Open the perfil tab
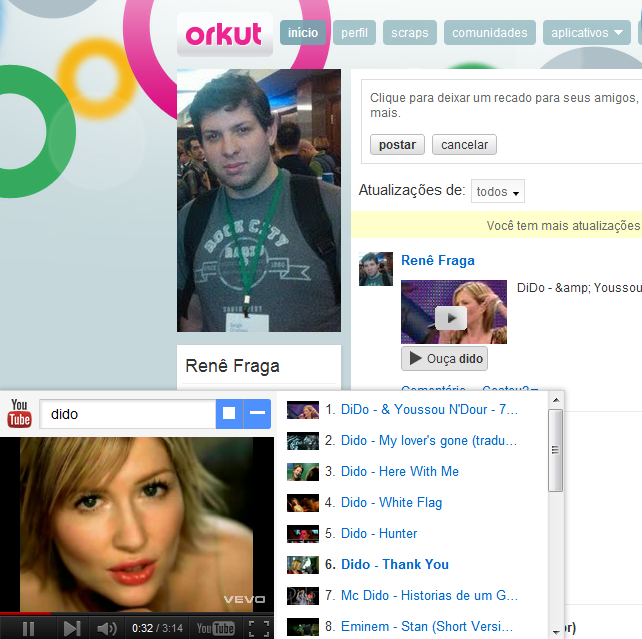The height and width of the screenshot is (639, 642). click(355, 32)
